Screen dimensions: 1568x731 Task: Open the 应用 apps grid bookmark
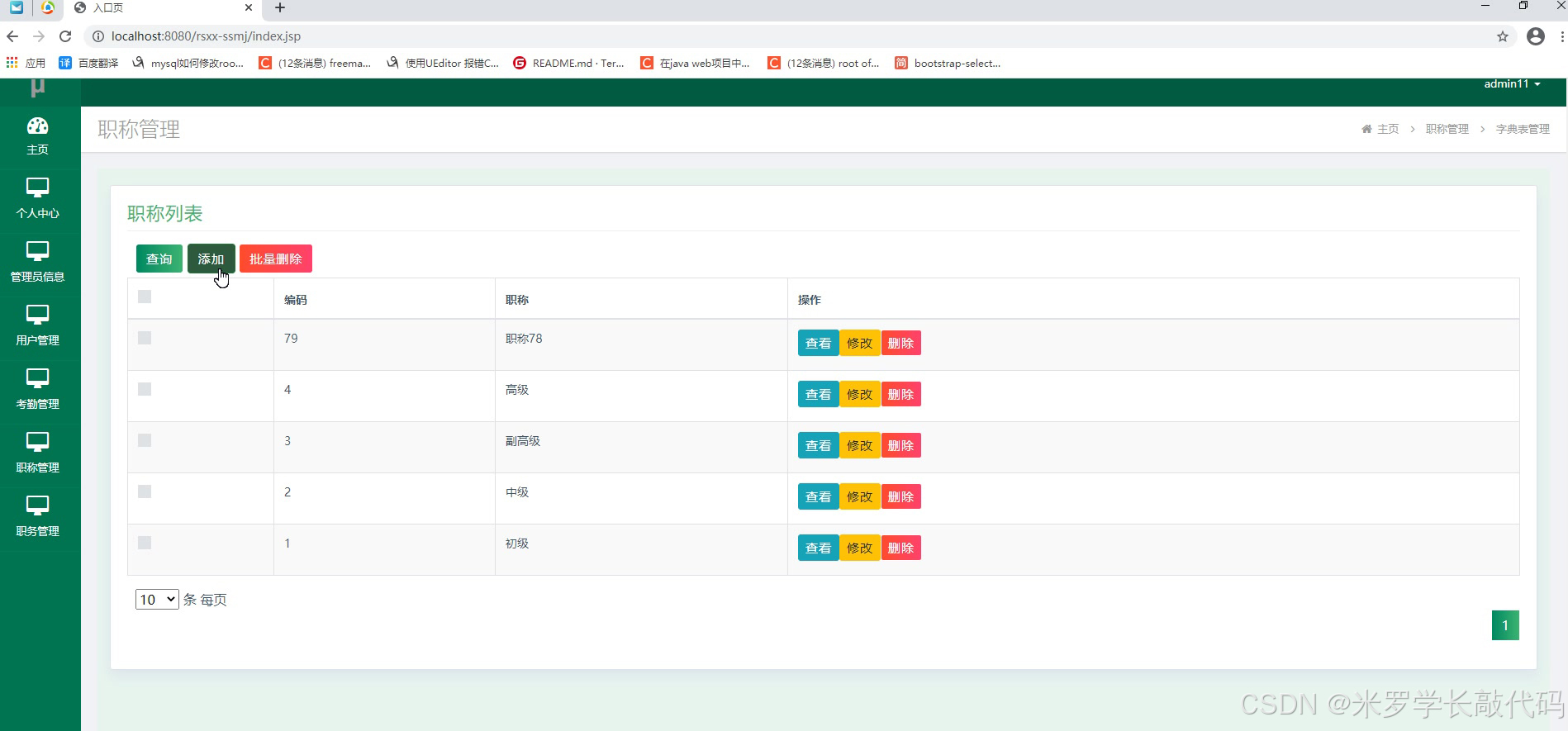pos(26,63)
